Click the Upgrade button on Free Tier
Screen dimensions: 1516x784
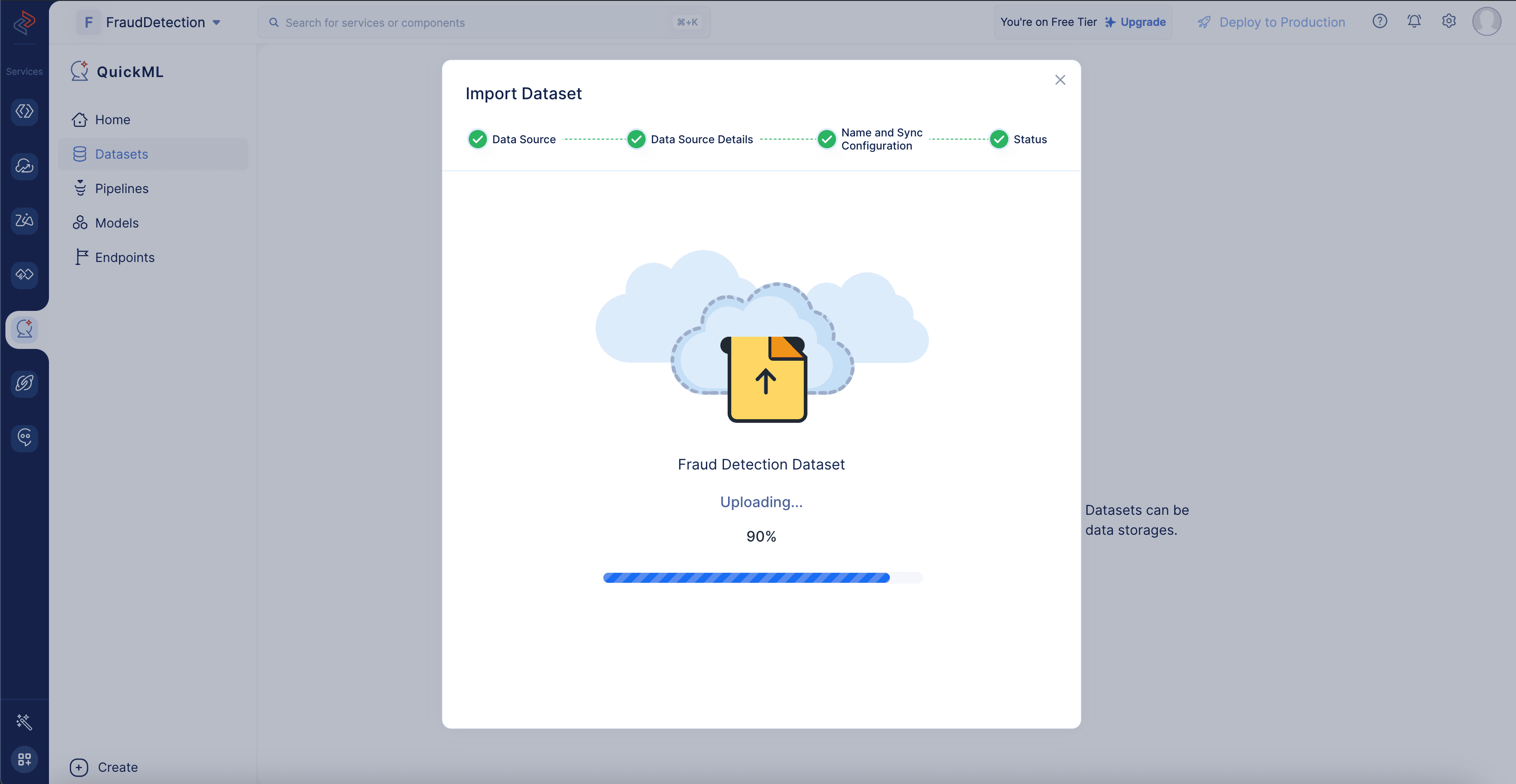pyautogui.click(x=1141, y=21)
